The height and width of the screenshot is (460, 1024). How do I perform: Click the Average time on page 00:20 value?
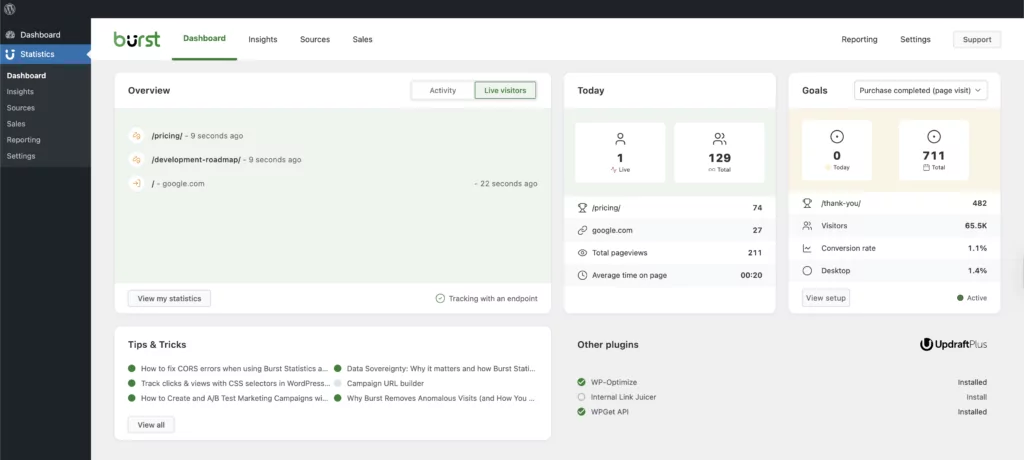751,275
